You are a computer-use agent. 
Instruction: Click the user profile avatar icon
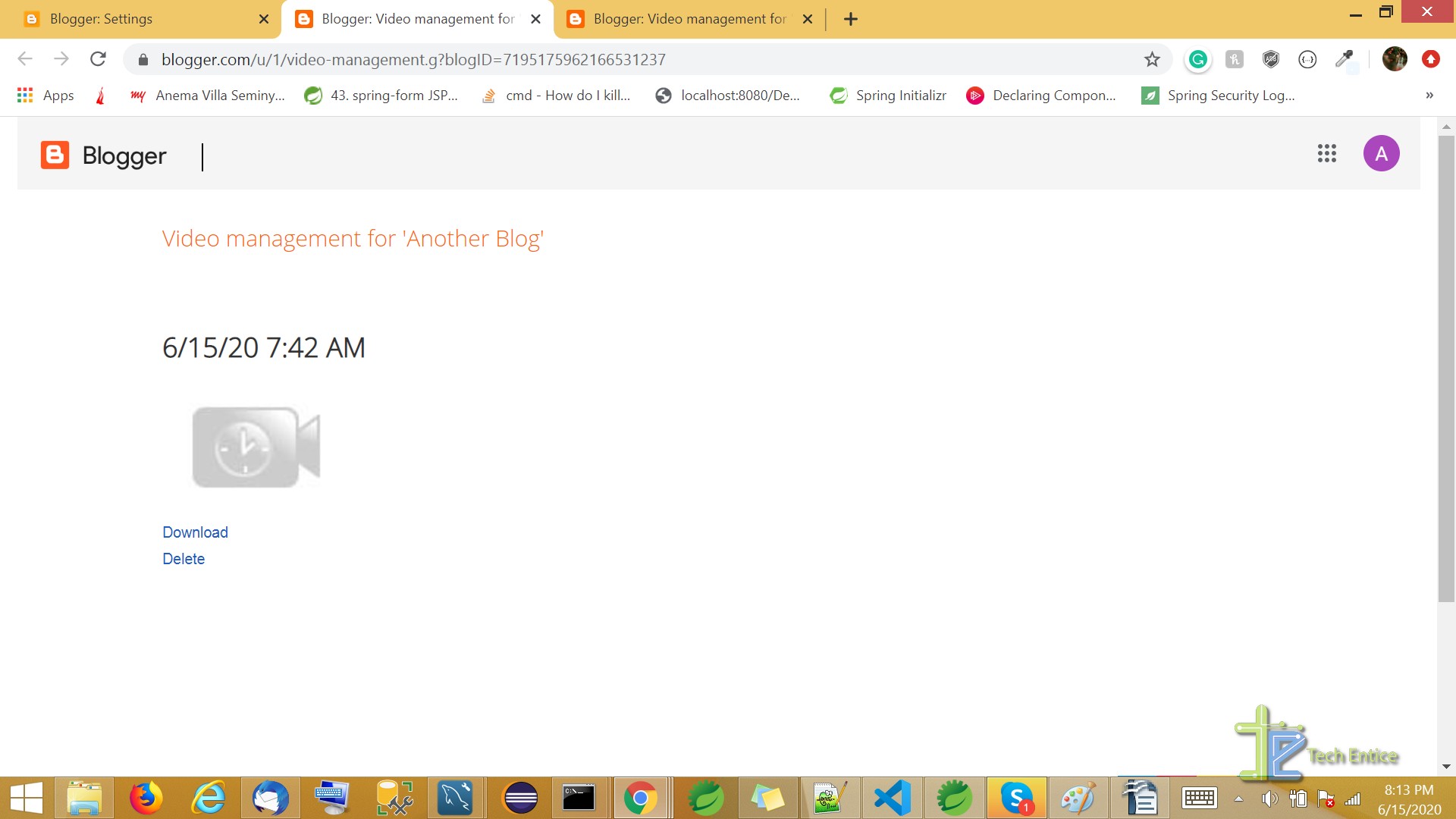[1380, 153]
